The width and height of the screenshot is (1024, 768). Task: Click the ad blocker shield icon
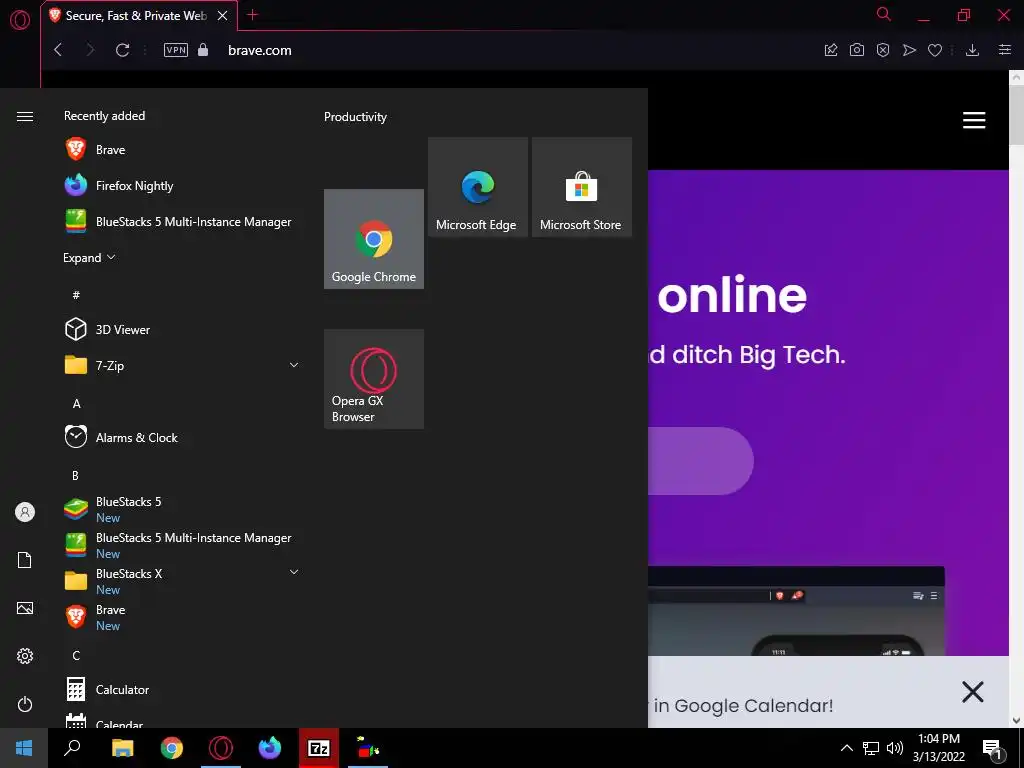(883, 50)
